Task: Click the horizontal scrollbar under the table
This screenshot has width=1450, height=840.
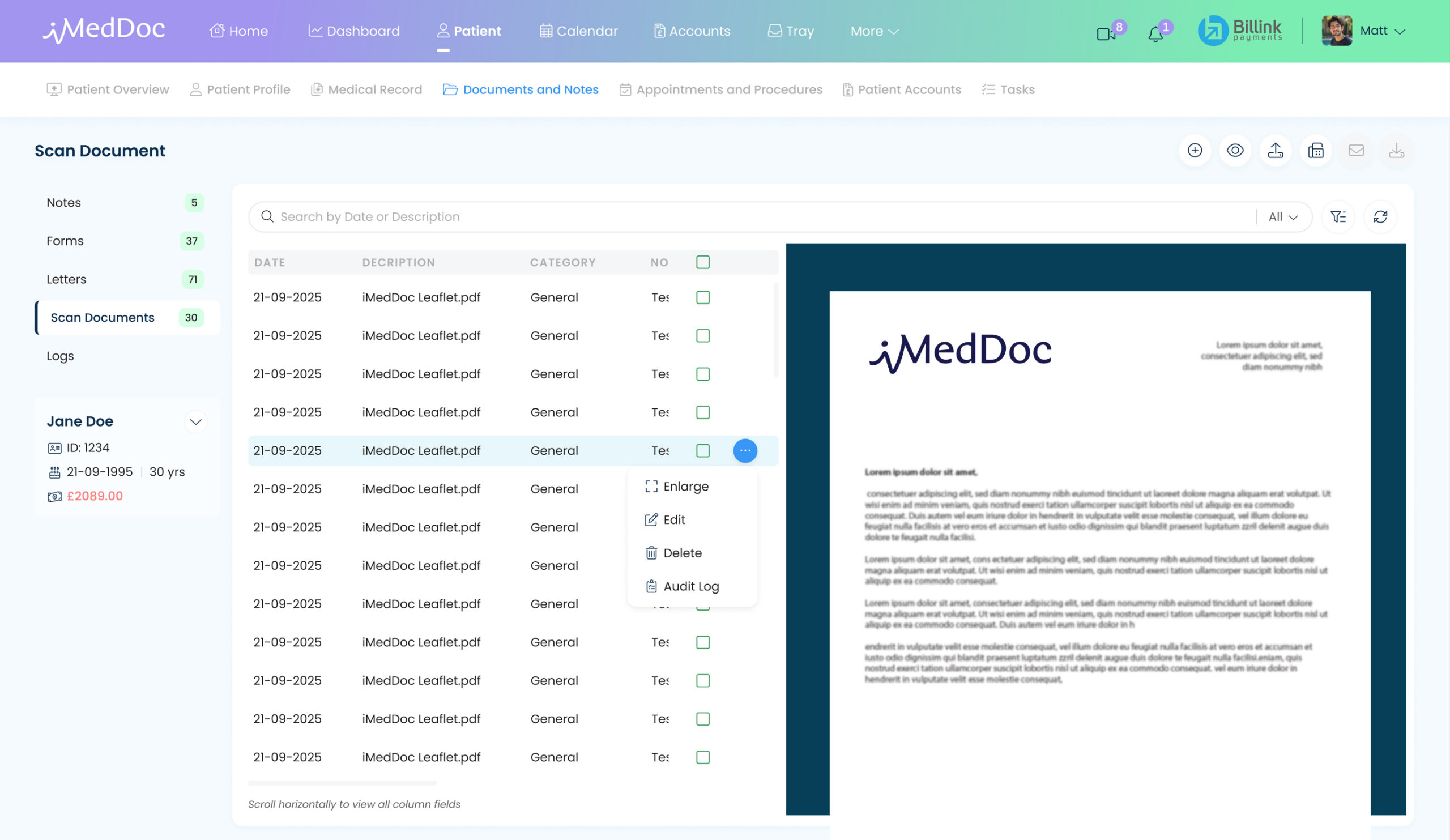Action: 342,783
